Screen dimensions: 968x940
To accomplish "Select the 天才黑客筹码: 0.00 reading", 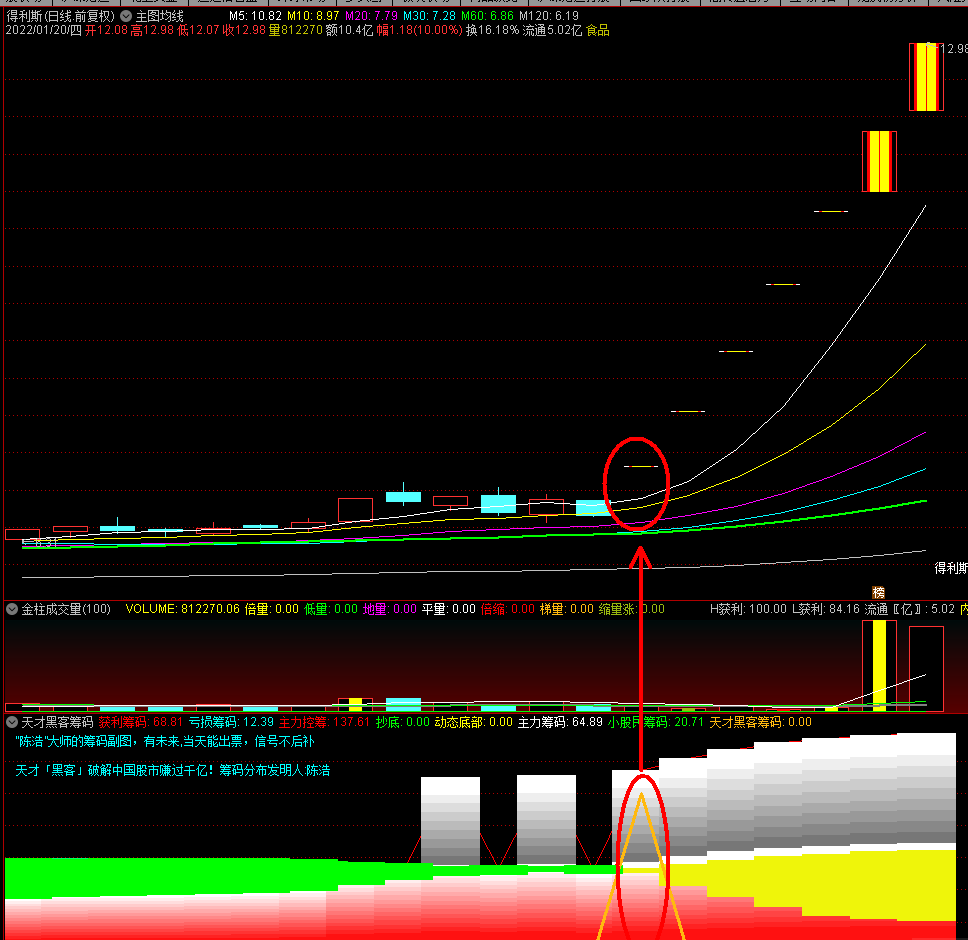I will [760, 722].
